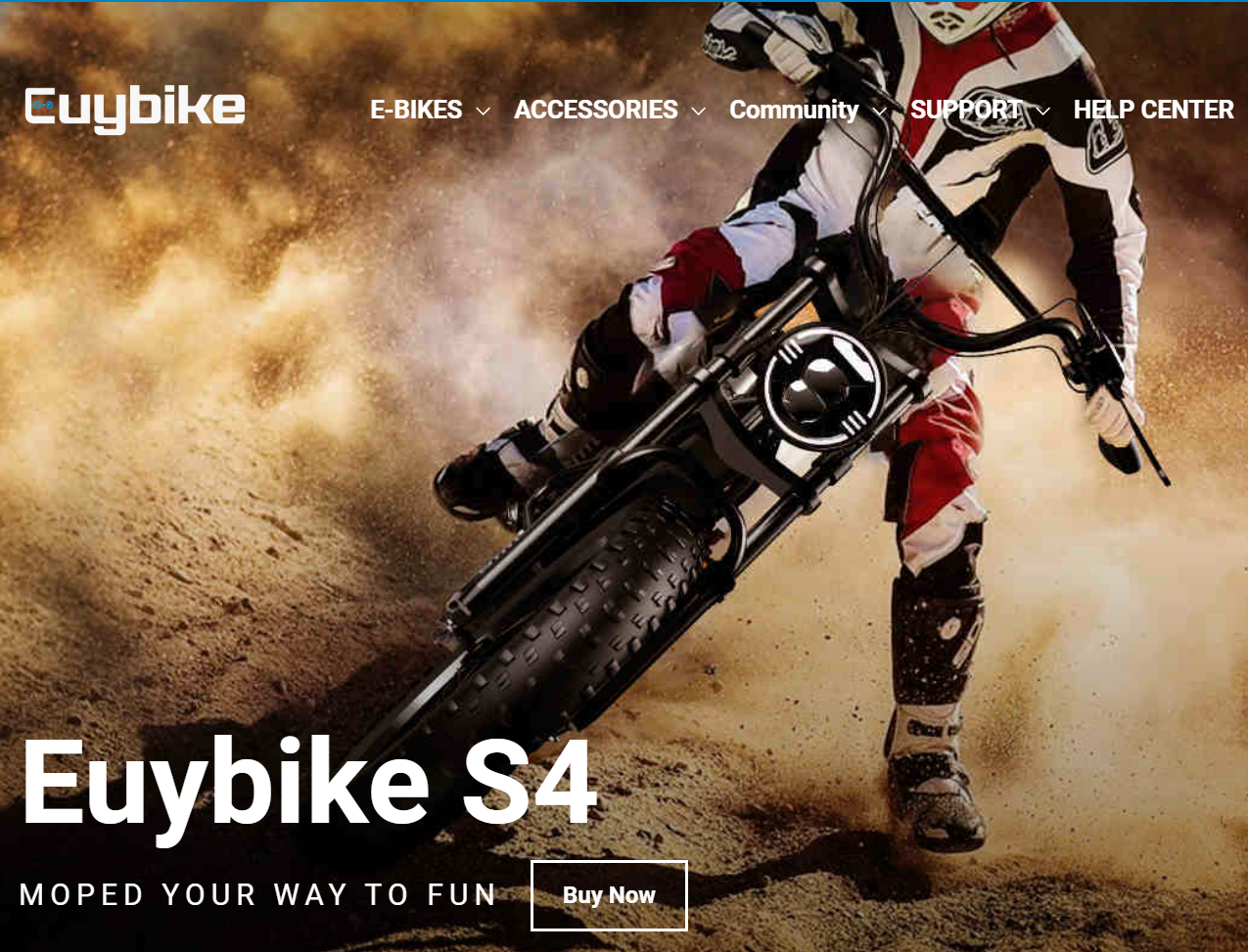Go to the HELP CENTER link
The height and width of the screenshot is (952, 1248).
point(1154,110)
